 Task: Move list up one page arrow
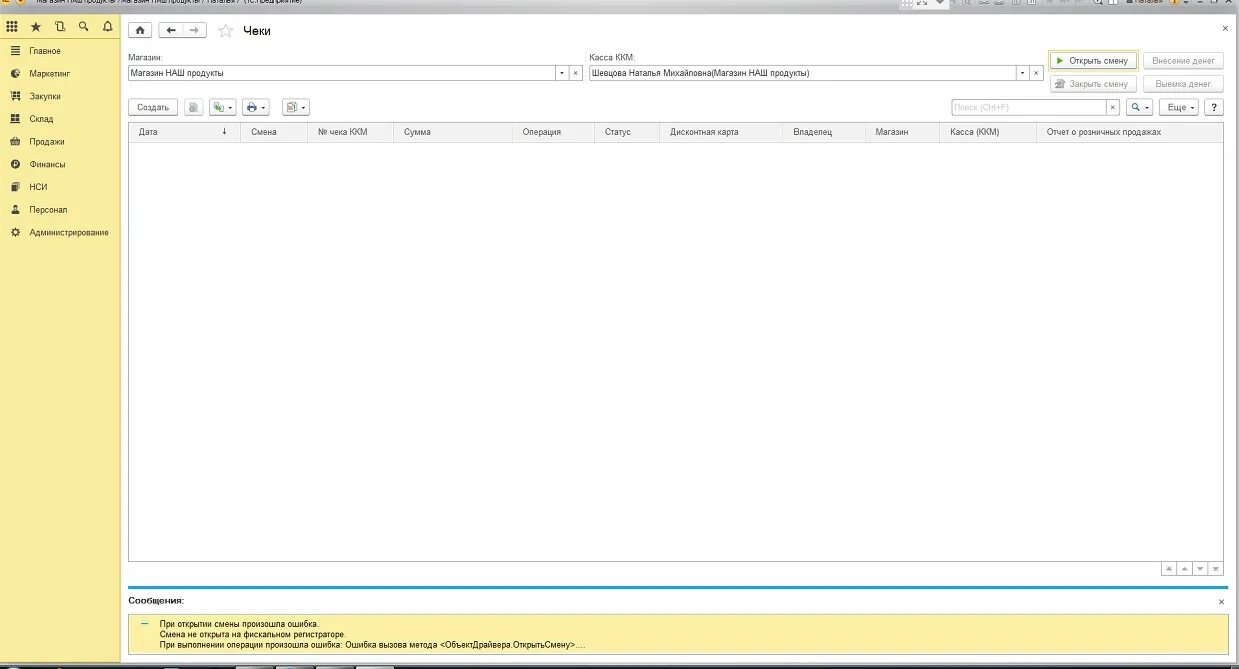(x=1184, y=568)
